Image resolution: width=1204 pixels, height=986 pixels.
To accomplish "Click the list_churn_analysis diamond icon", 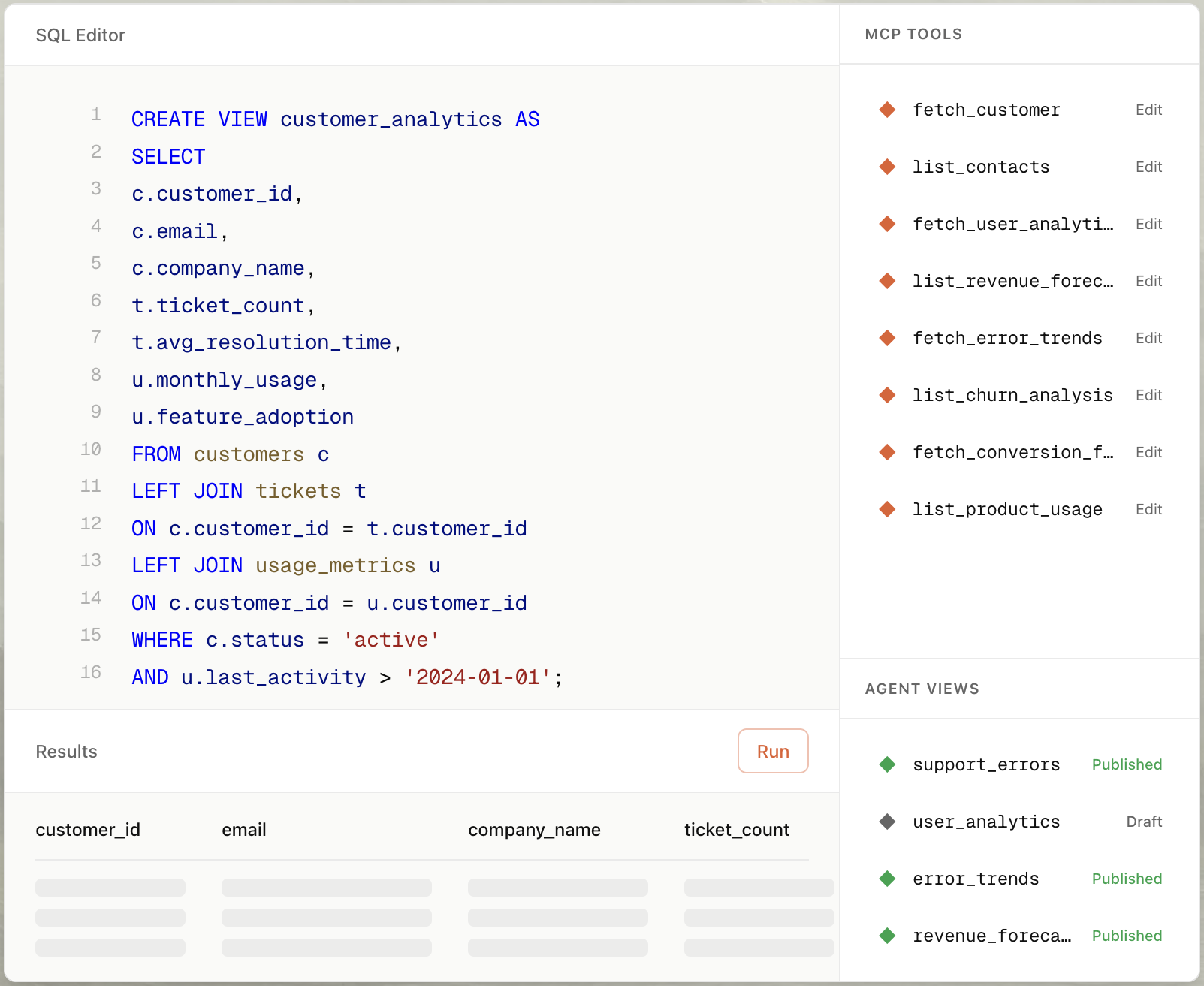I will point(887,395).
